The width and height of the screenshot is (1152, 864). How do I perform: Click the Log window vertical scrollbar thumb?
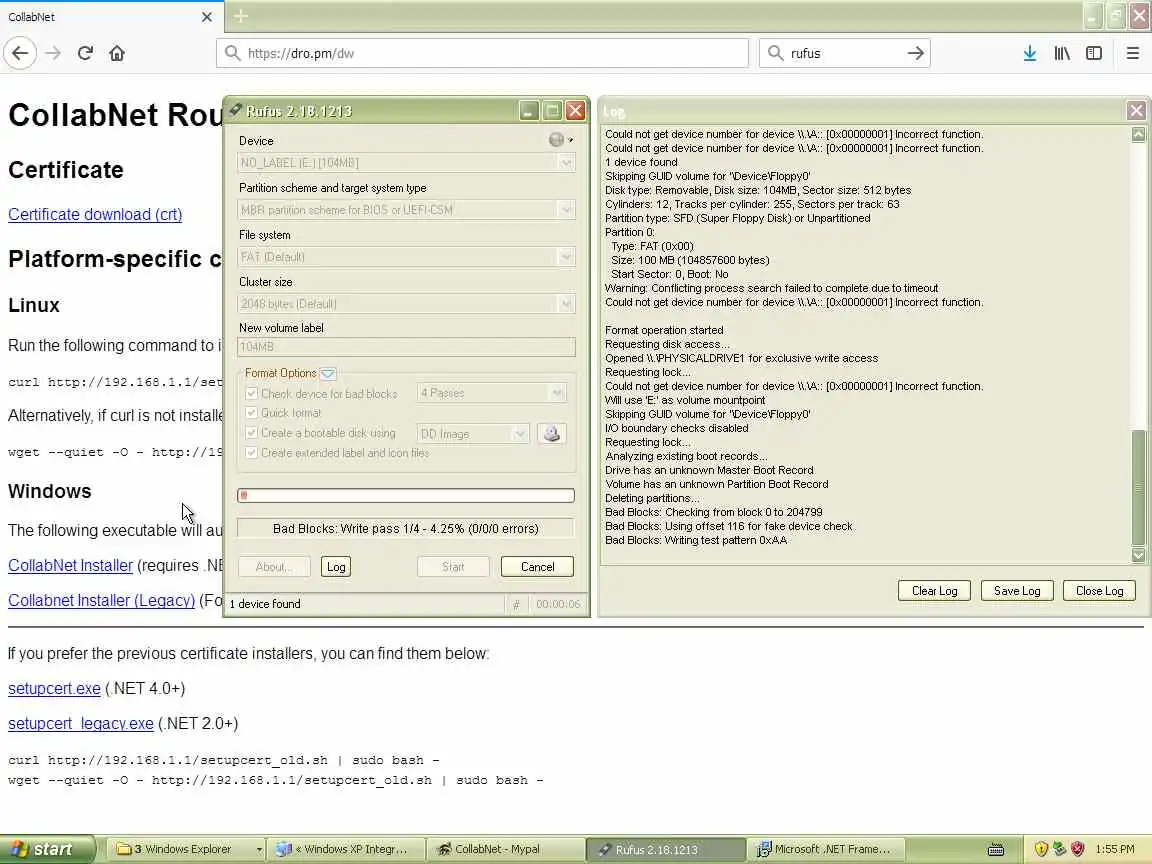1138,488
